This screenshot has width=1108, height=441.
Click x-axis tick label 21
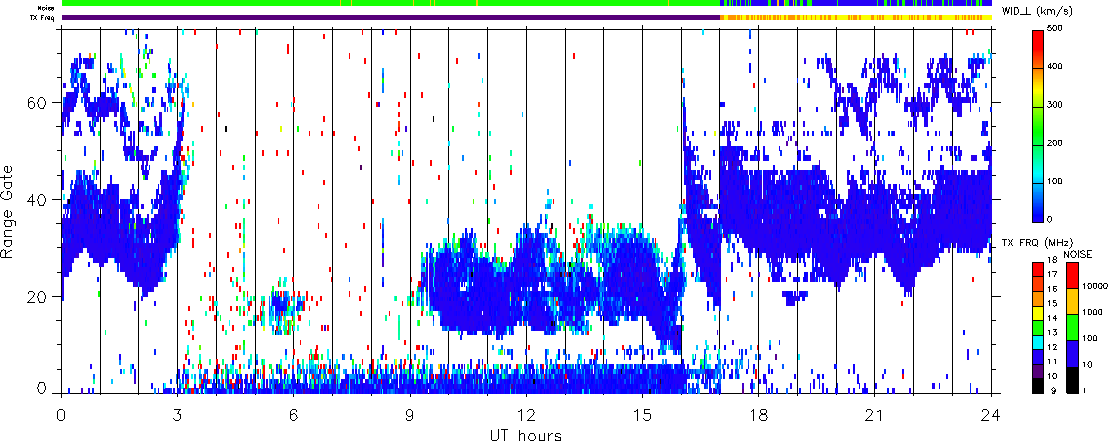(874, 415)
